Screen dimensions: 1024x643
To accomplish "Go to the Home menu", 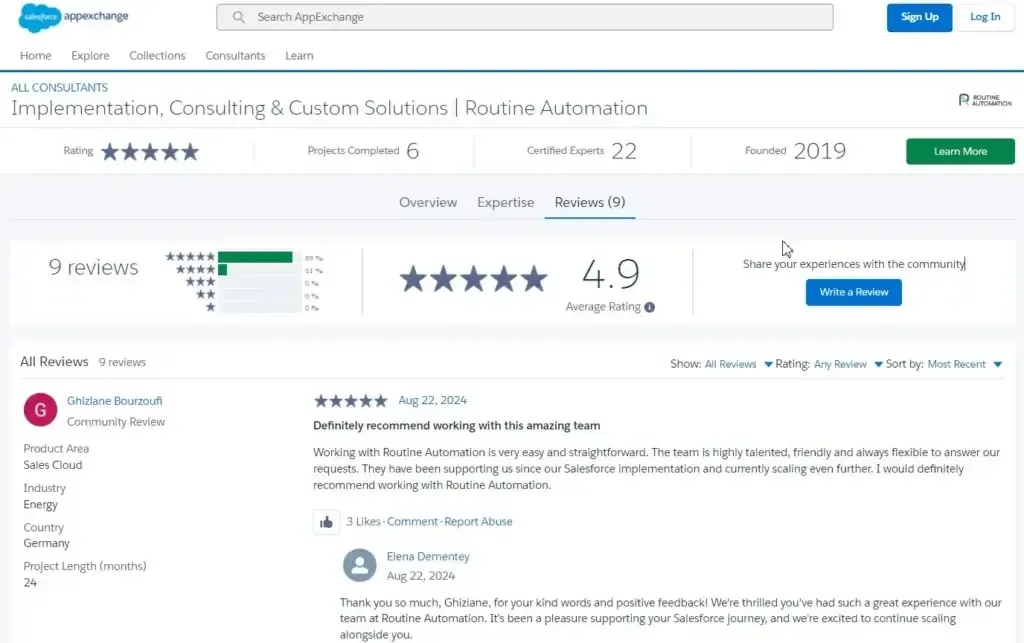I will 36,55.
